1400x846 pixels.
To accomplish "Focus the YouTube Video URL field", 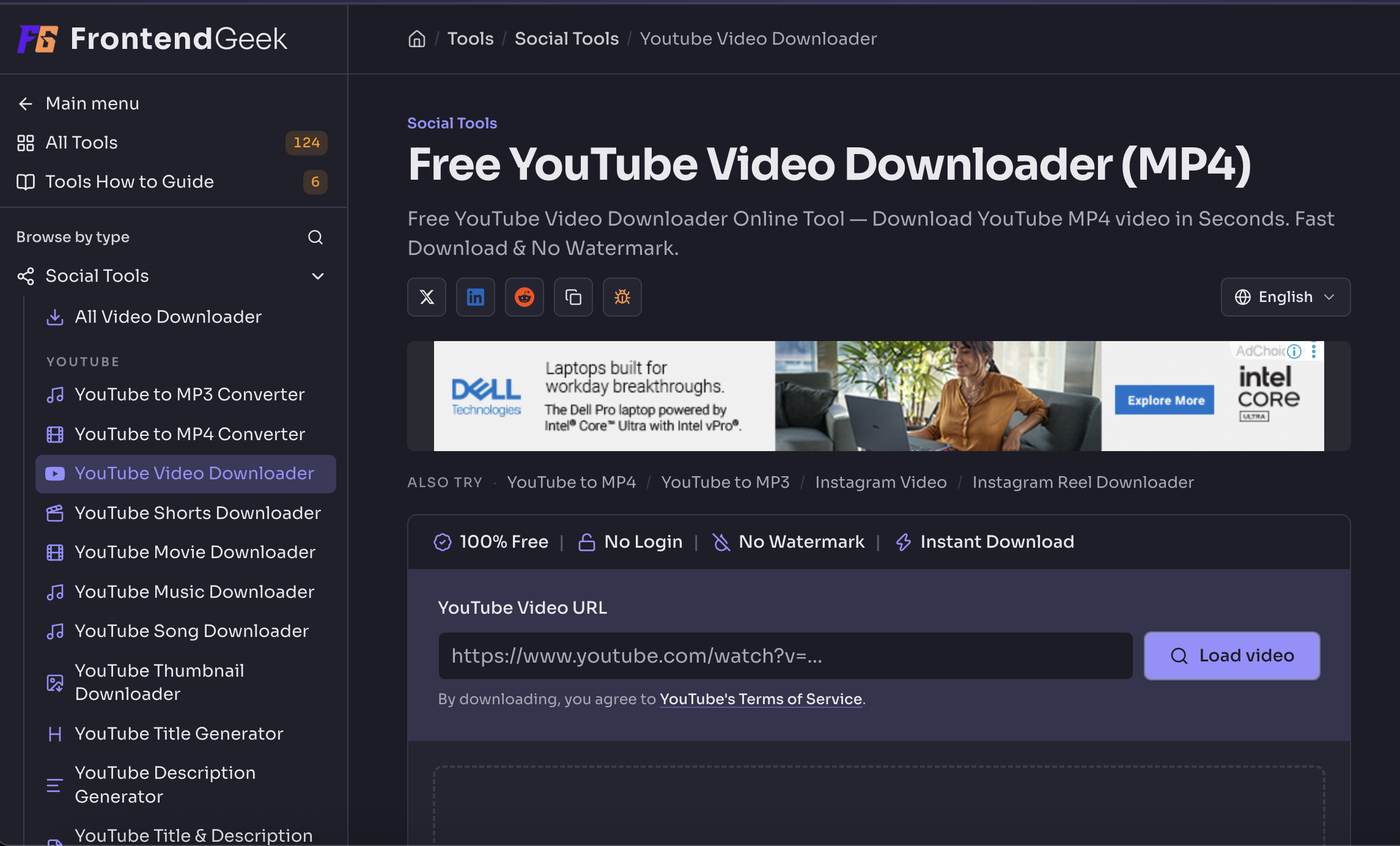I will pyautogui.click(x=786, y=656).
